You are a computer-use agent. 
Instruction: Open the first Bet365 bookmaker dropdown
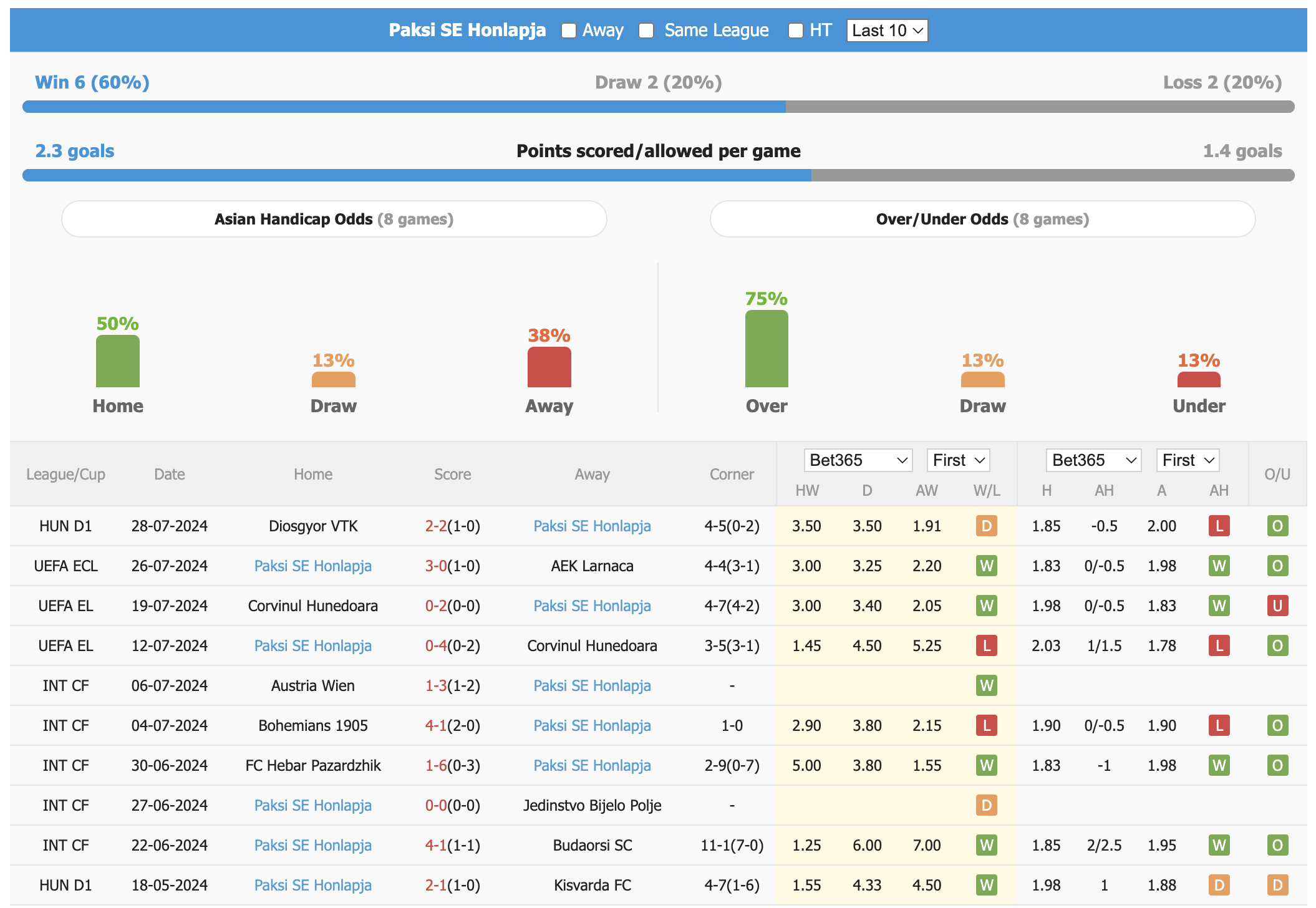tap(858, 460)
